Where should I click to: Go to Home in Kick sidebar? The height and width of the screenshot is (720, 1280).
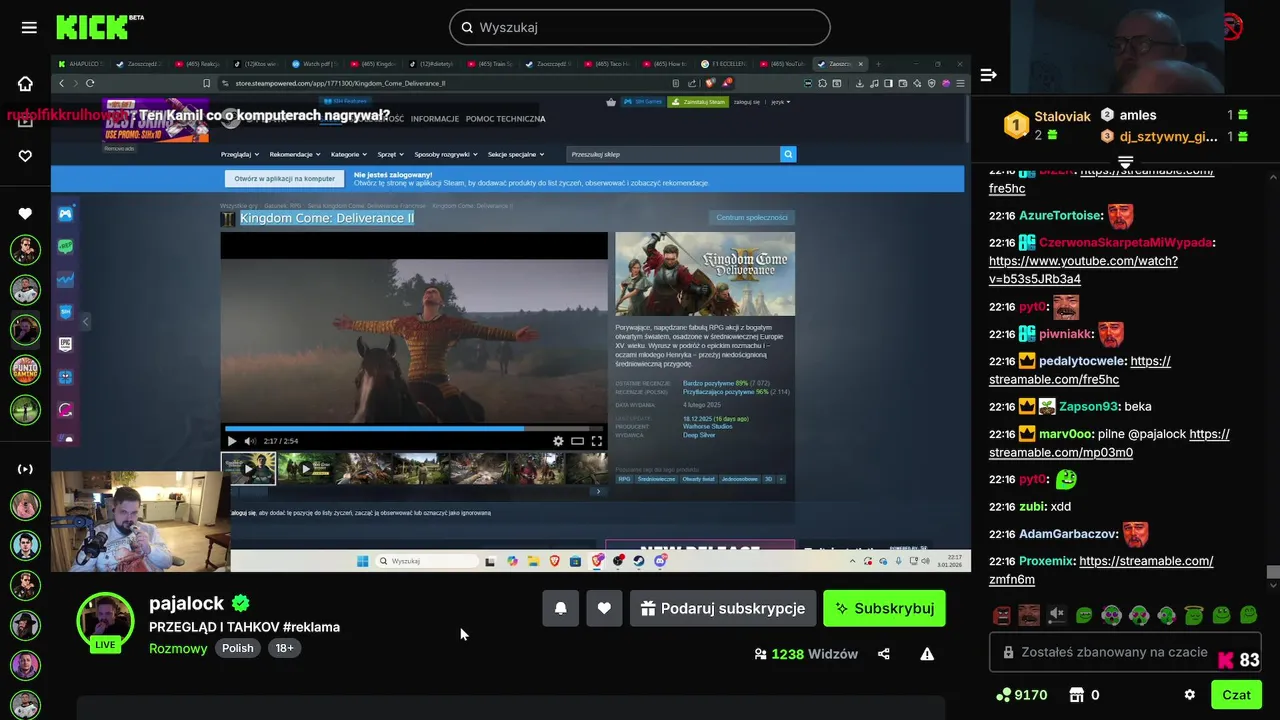coord(25,84)
